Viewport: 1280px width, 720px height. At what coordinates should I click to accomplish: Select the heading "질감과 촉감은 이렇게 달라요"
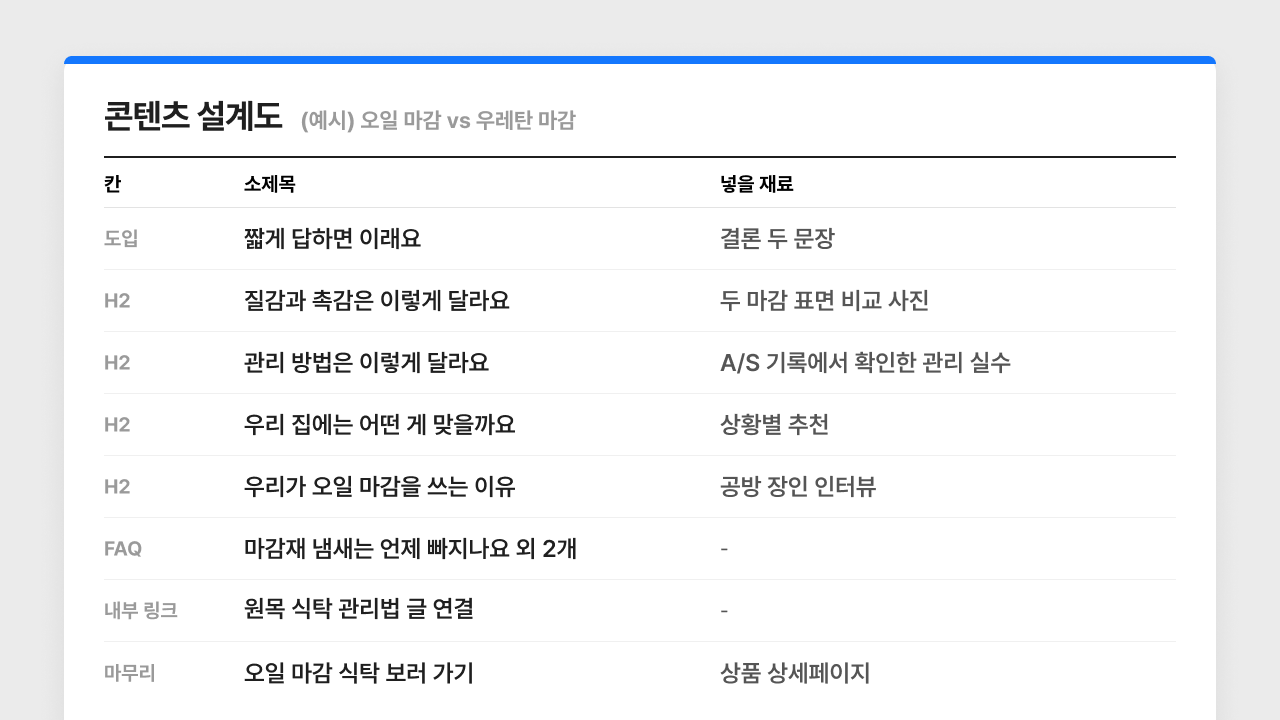click(x=377, y=301)
